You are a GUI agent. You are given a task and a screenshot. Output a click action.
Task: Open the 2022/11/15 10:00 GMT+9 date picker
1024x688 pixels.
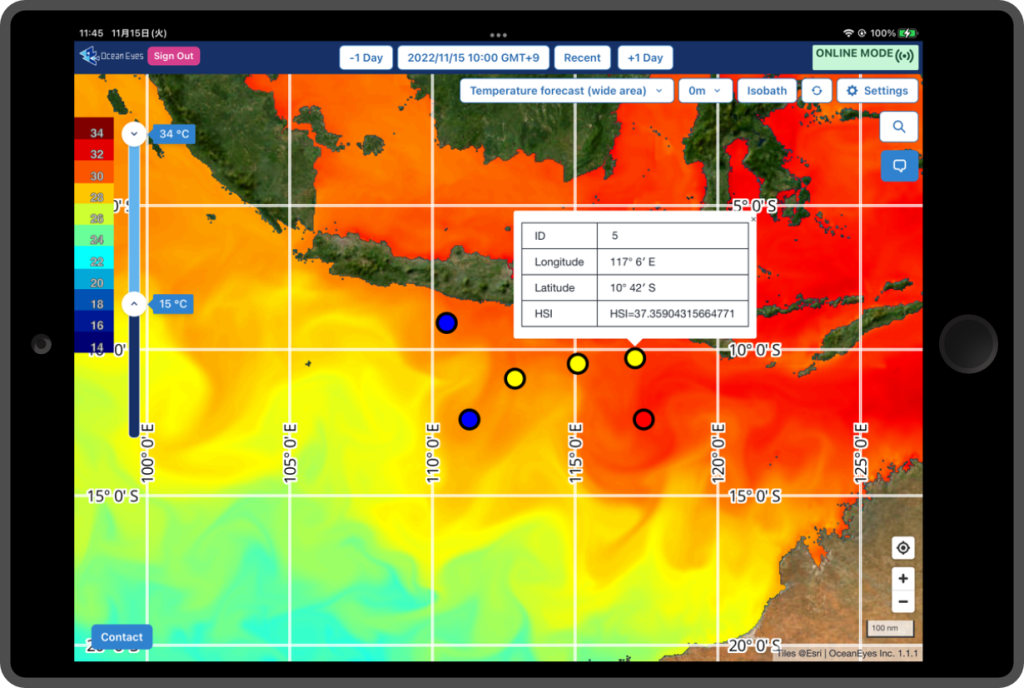click(x=473, y=57)
